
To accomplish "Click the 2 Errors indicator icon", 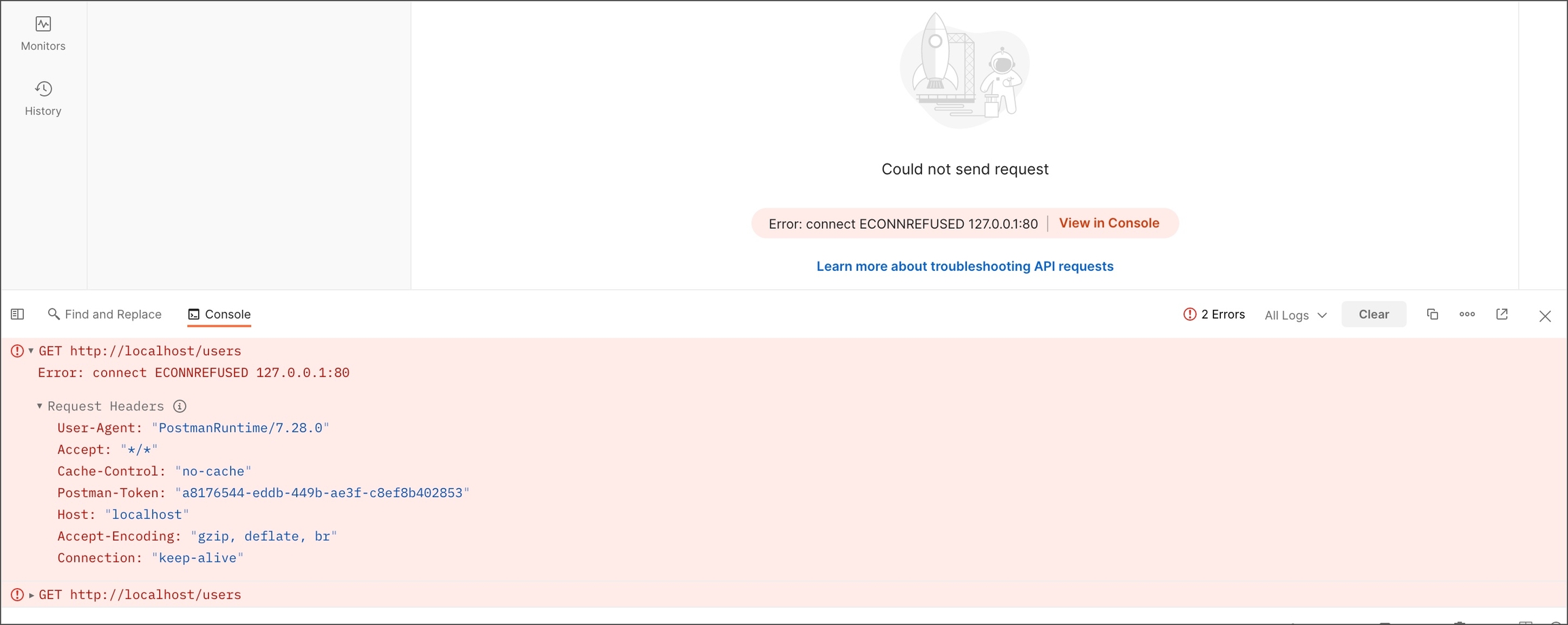I will (1190, 314).
